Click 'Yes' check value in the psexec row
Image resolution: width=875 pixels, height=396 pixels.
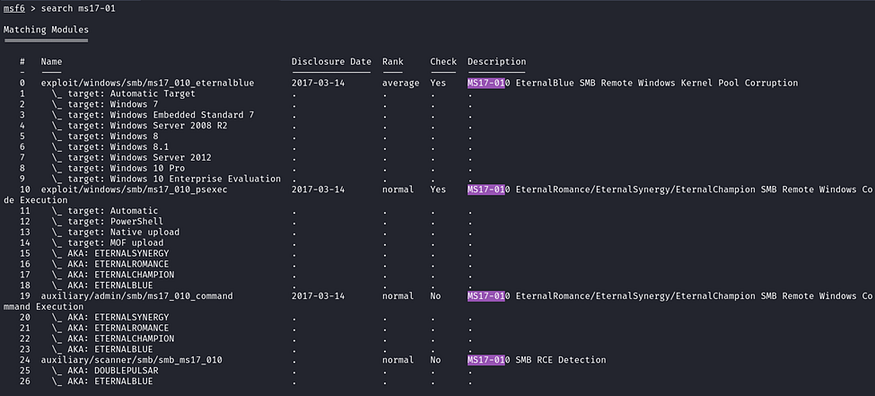coord(438,190)
